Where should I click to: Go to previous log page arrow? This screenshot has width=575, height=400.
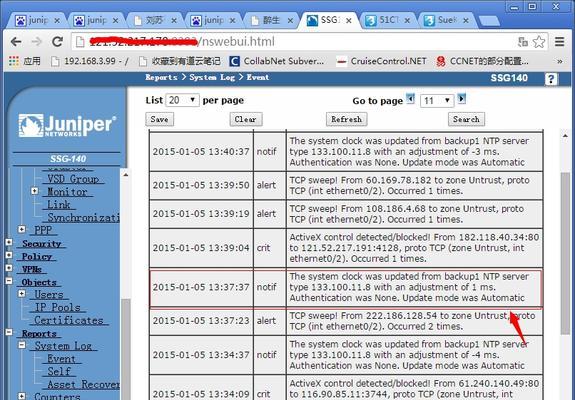410,99
